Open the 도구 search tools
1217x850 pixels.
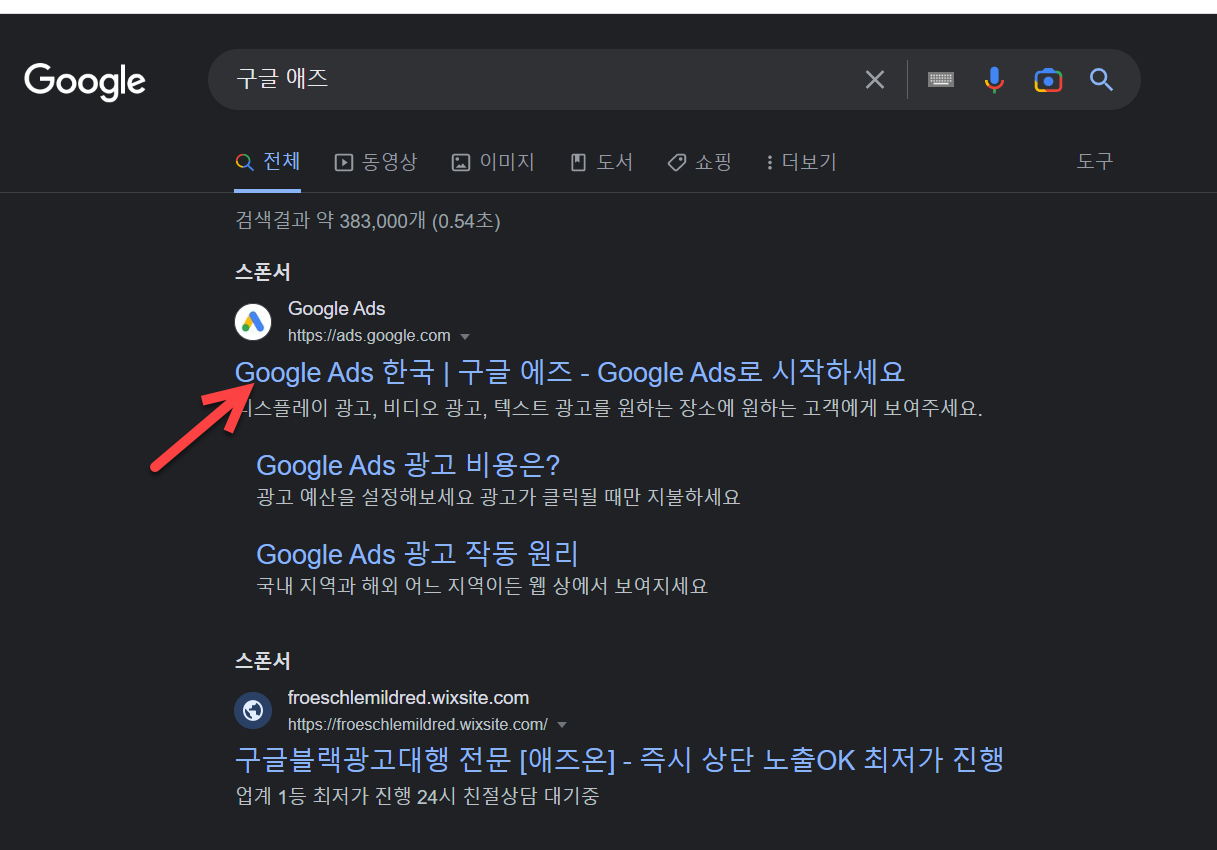coord(1094,161)
